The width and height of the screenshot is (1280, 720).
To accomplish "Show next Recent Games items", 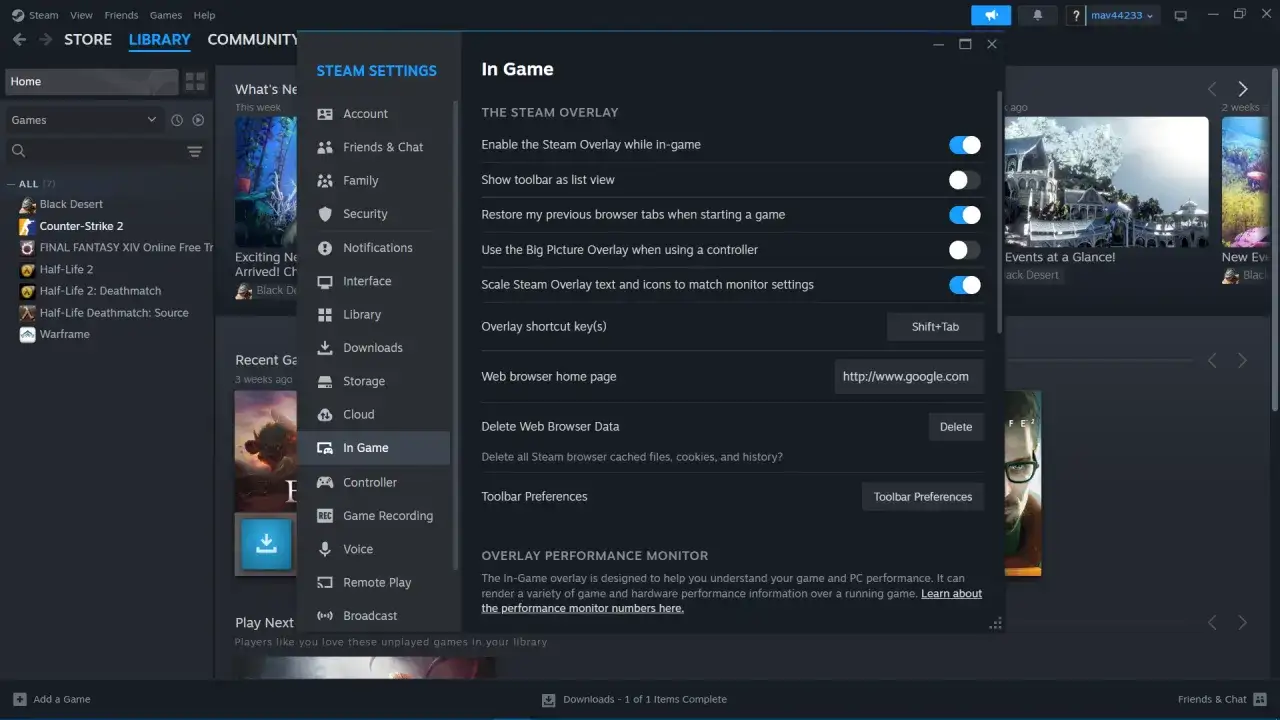I will pos(1243,360).
